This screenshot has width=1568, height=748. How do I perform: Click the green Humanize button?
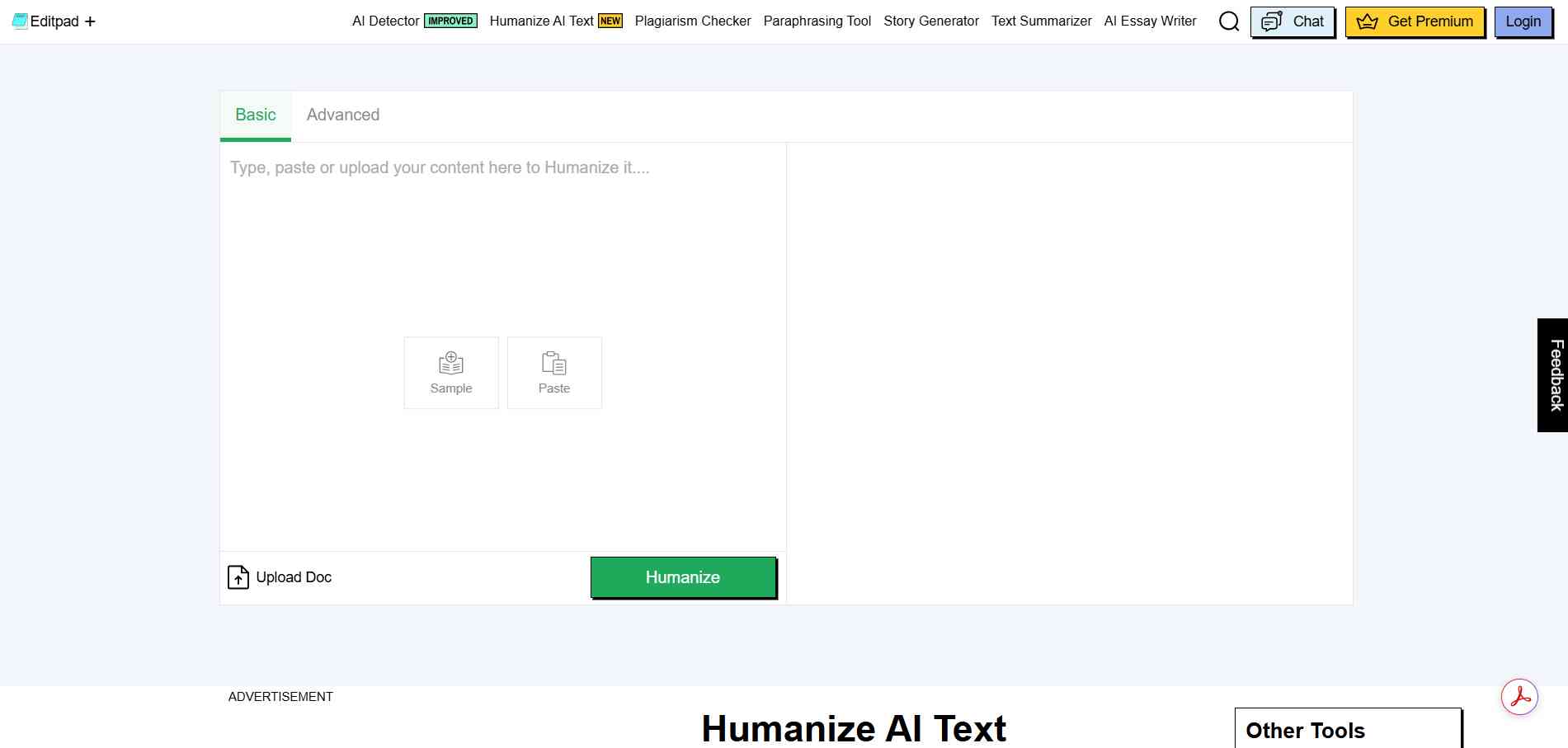(683, 577)
